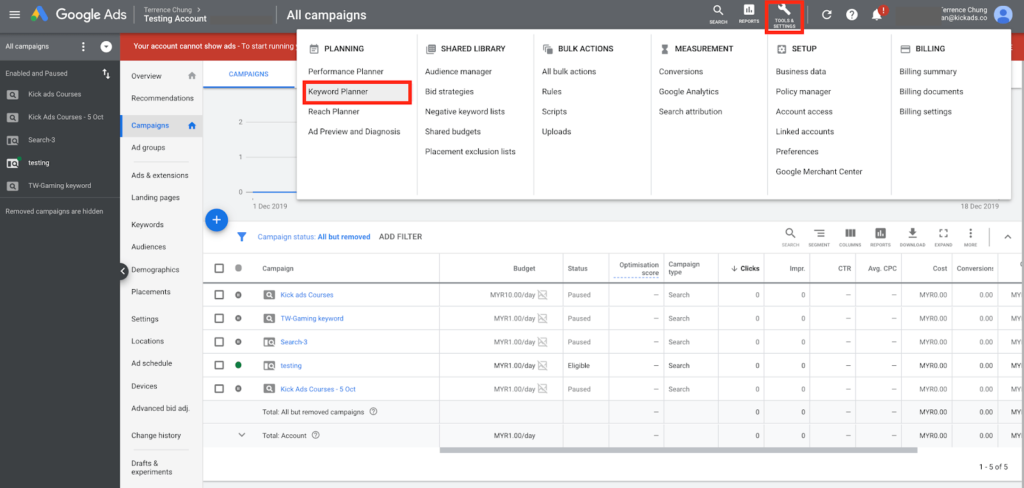
Task: Click the notifications bell icon
Action: 876,14
